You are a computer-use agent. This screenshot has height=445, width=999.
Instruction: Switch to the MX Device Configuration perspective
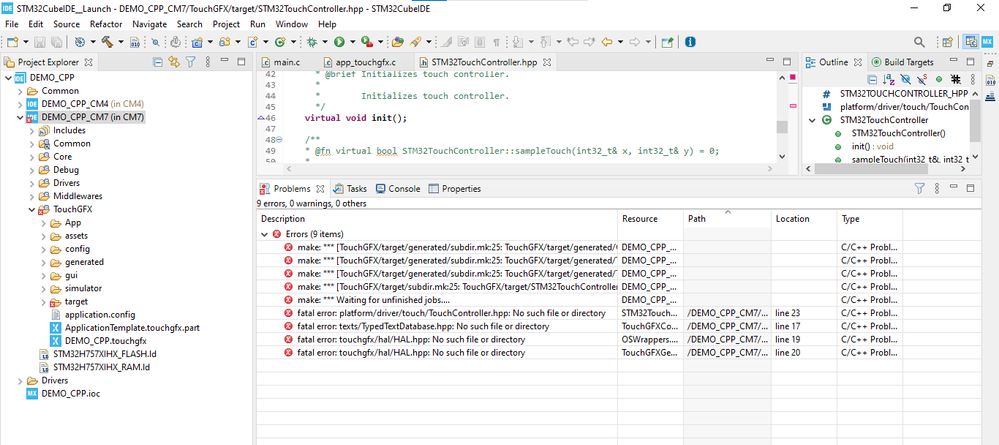[x=987, y=42]
